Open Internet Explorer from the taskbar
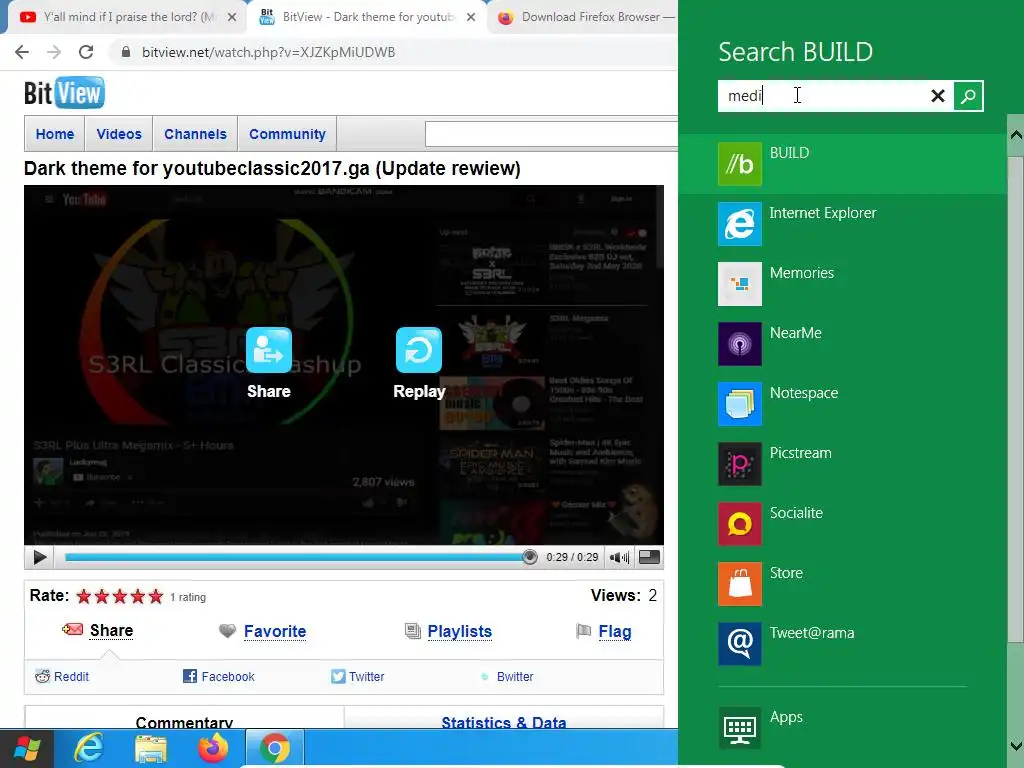Screen dimensions: 1024x768 pos(88,748)
